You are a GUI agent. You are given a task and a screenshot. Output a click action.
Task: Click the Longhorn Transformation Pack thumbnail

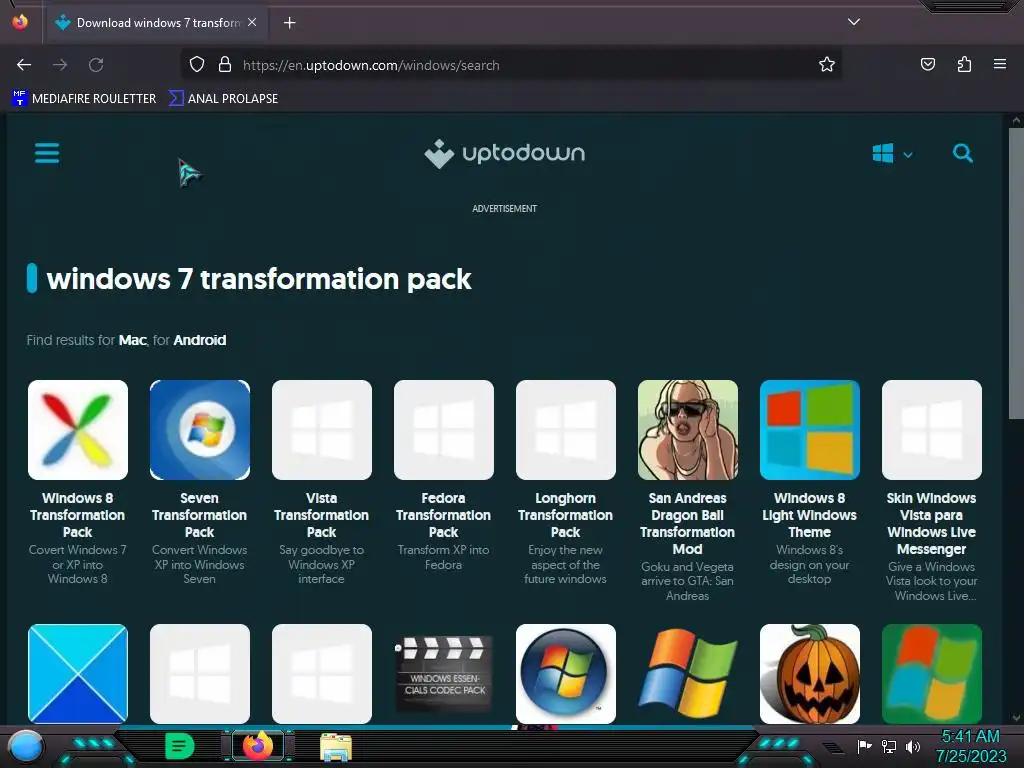pos(566,430)
